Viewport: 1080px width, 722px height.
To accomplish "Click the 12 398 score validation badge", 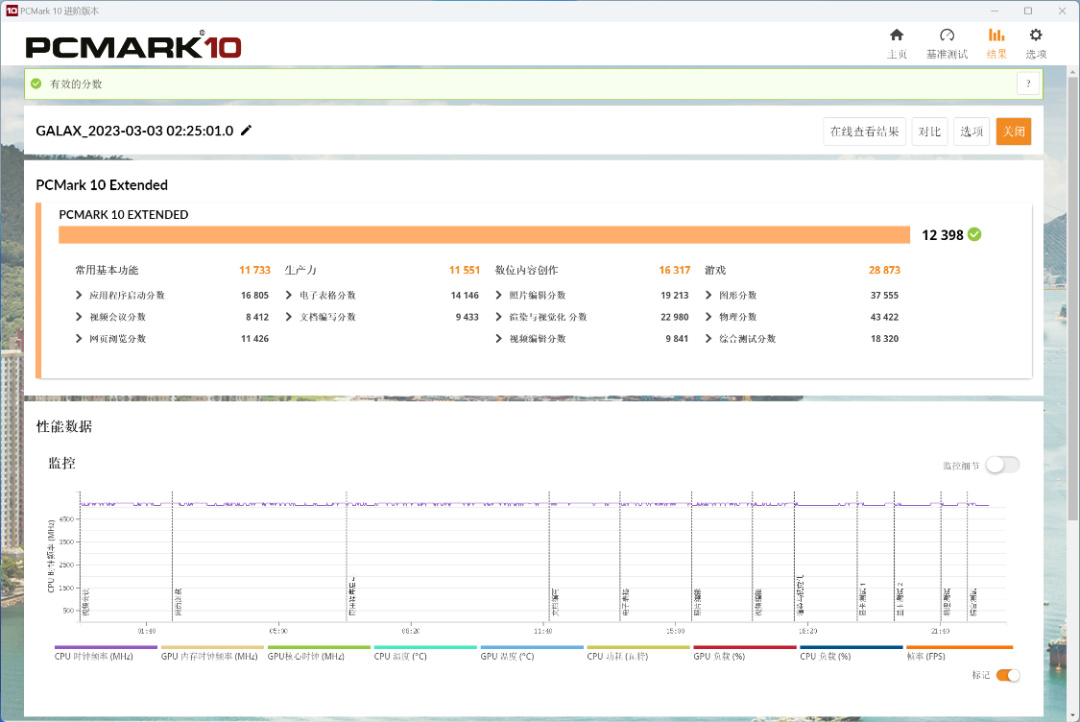I will [x=974, y=235].
